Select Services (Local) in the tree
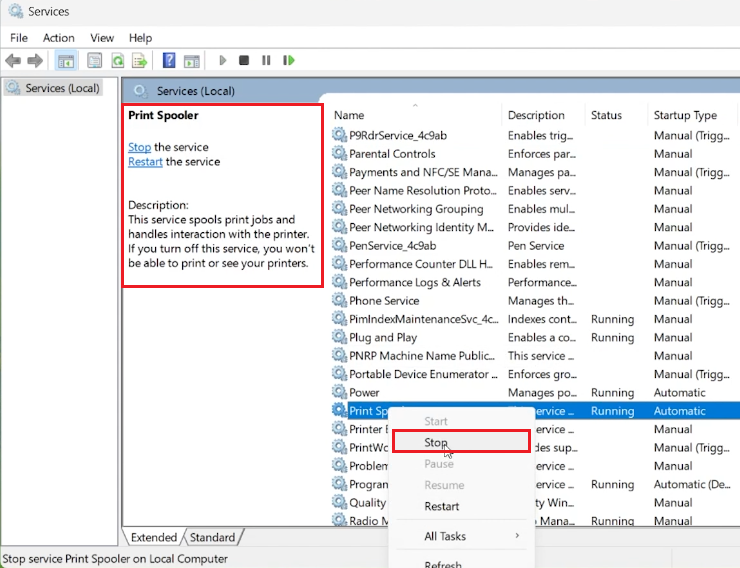This screenshot has height=568, width=740. (61, 88)
